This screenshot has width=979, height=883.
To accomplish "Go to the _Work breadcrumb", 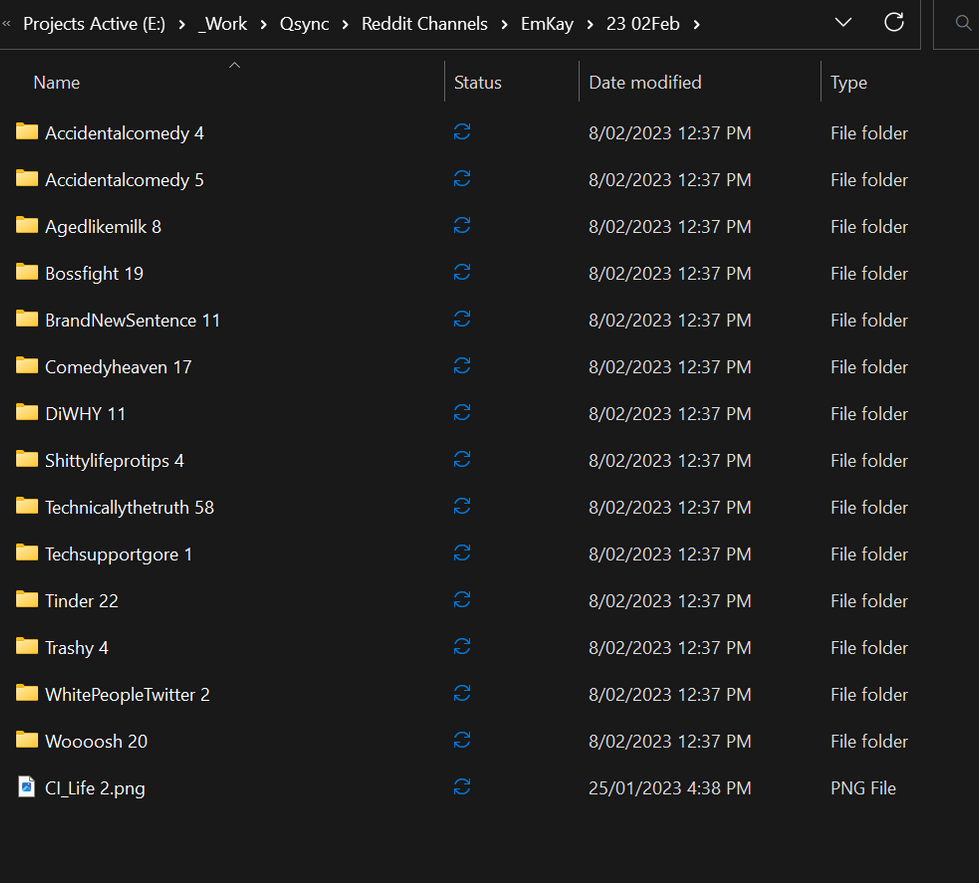I will (222, 24).
